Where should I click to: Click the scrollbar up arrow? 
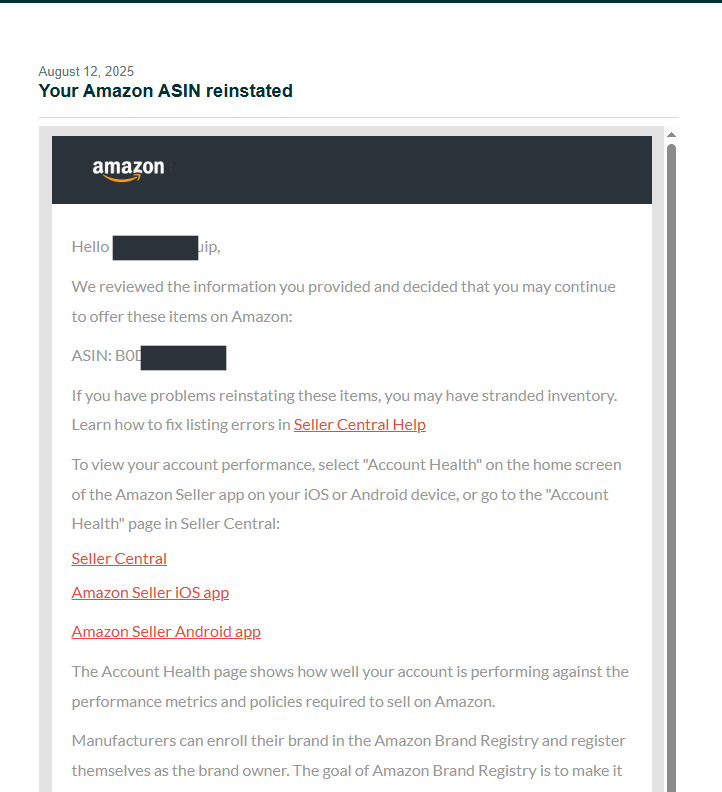671,135
